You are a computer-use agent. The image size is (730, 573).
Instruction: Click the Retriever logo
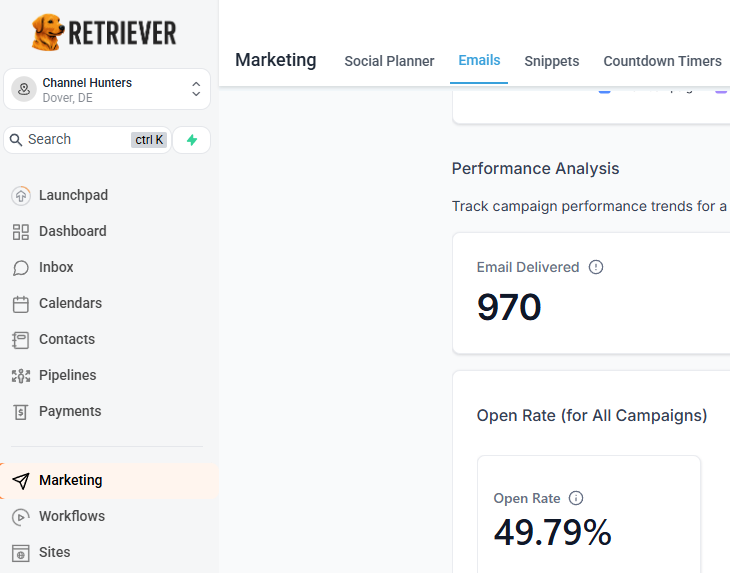pyautogui.click(x=104, y=33)
